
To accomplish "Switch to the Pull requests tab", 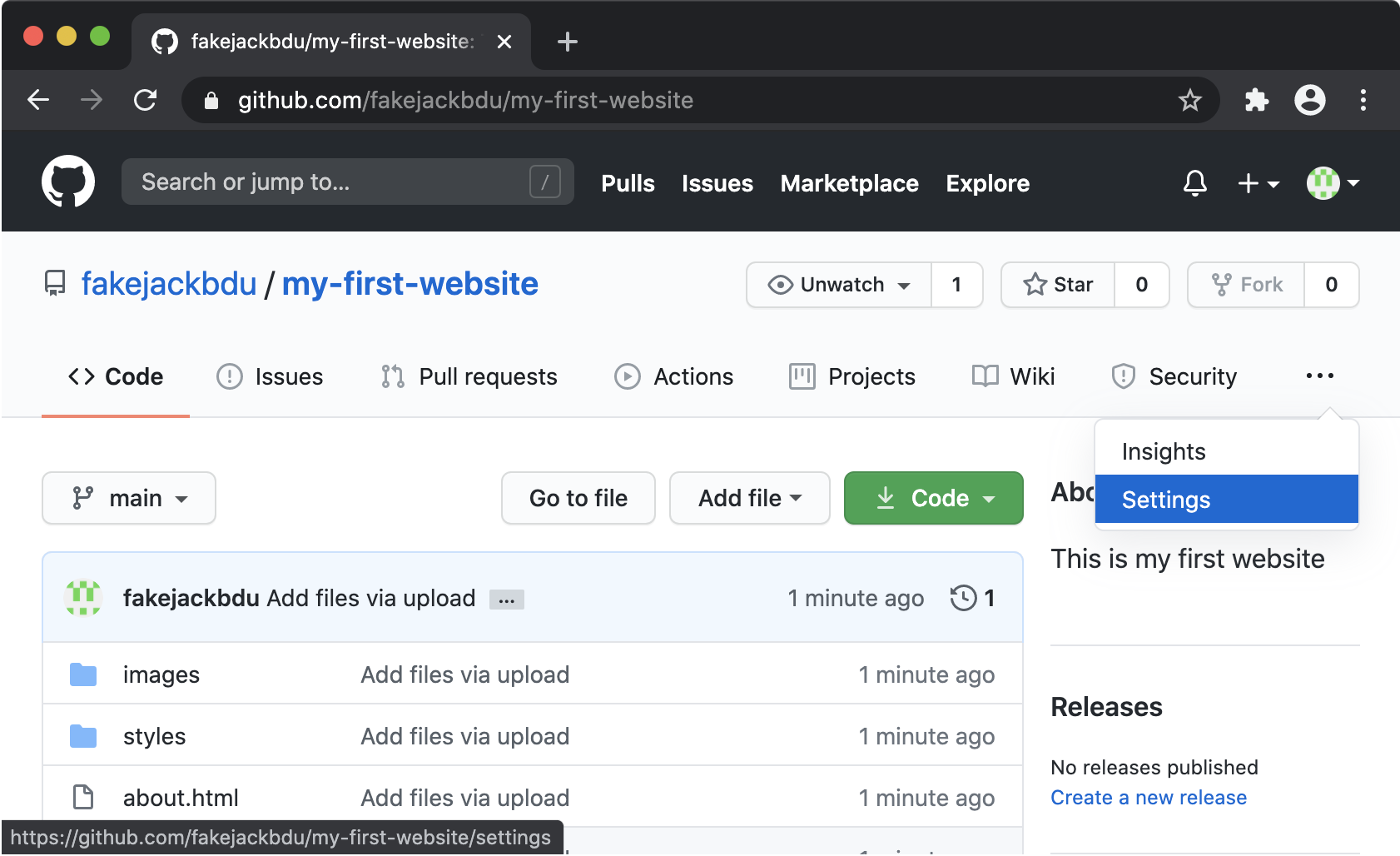I will point(469,376).
